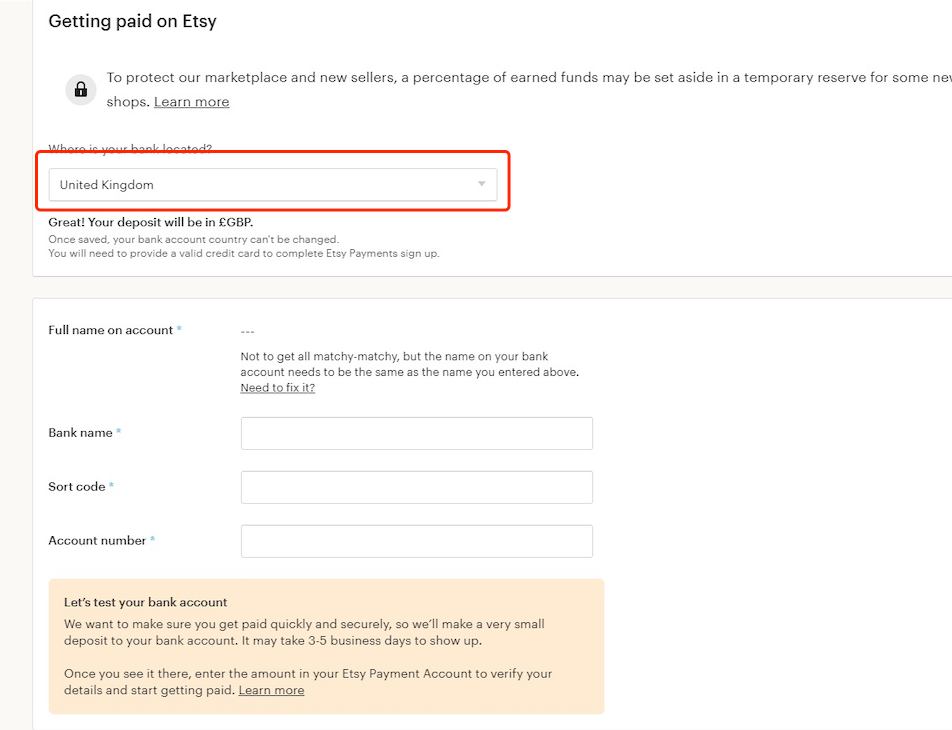
Task: Open Learn more in the bank test notice
Action: (271, 690)
